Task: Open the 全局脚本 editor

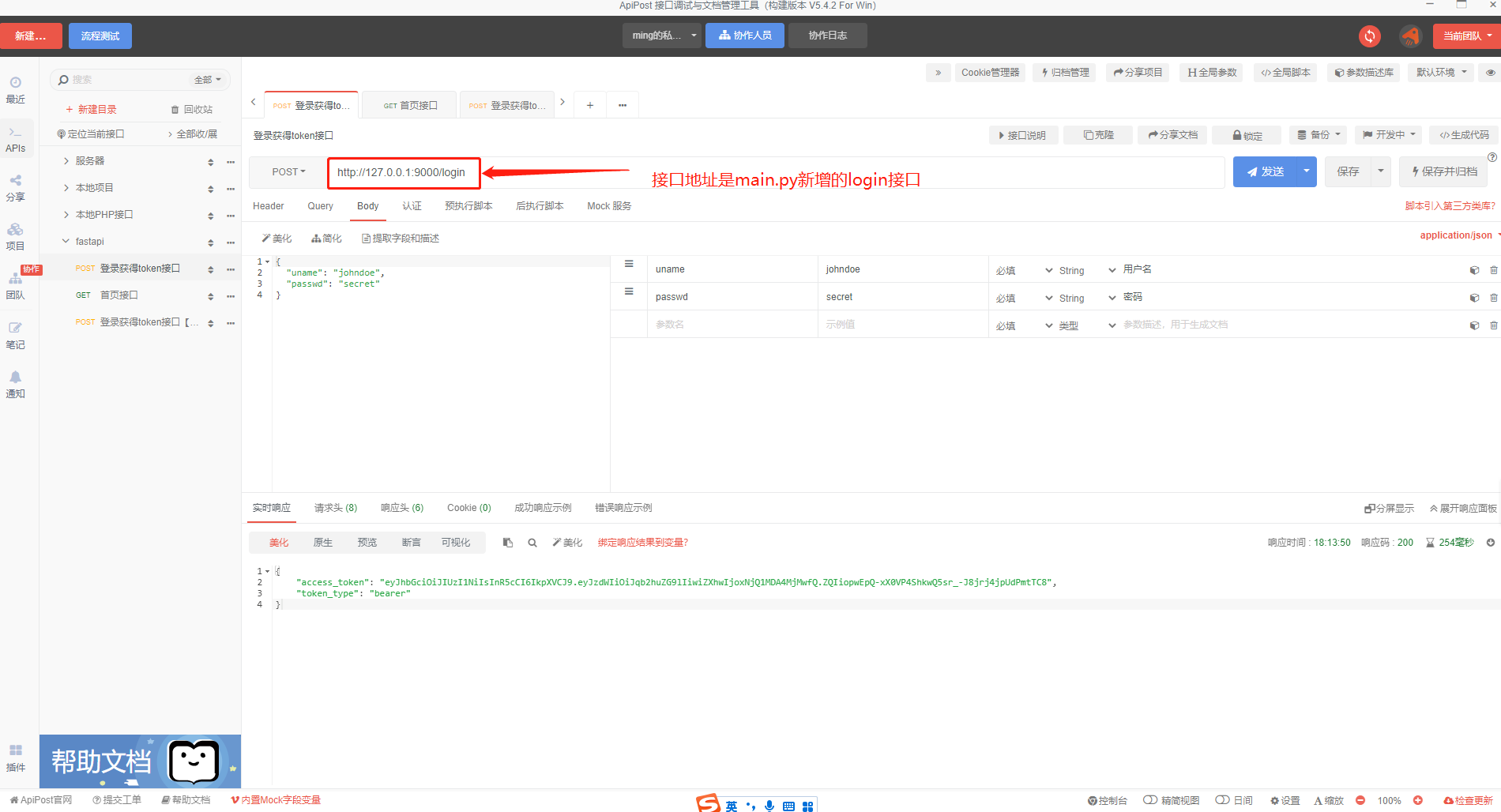Action: (x=1285, y=72)
